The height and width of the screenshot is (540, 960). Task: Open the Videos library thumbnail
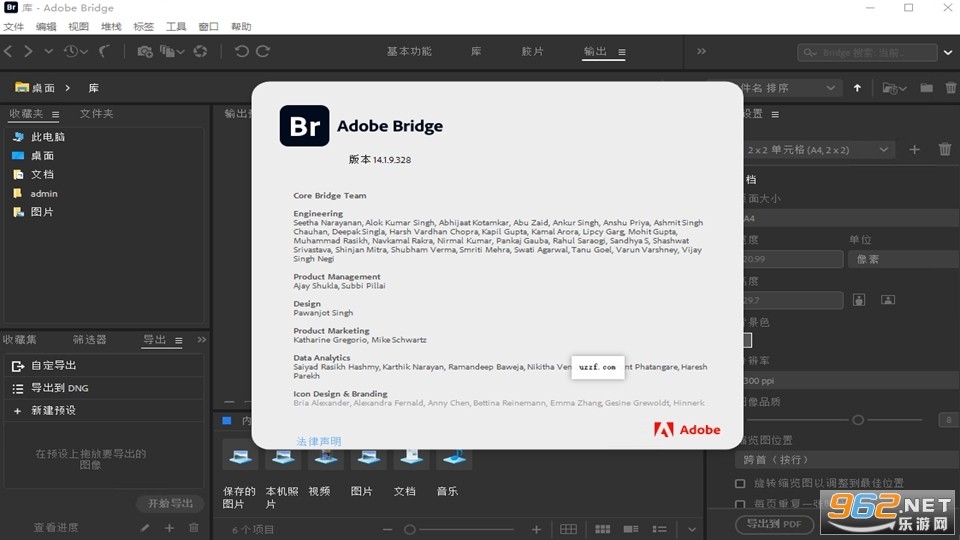click(325, 457)
